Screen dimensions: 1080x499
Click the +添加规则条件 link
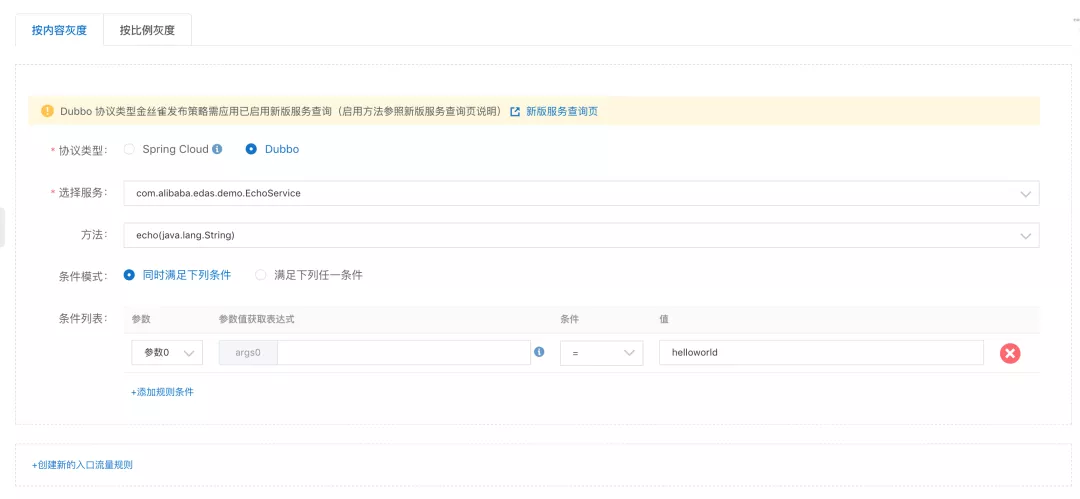pyautogui.click(x=162, y=392)
